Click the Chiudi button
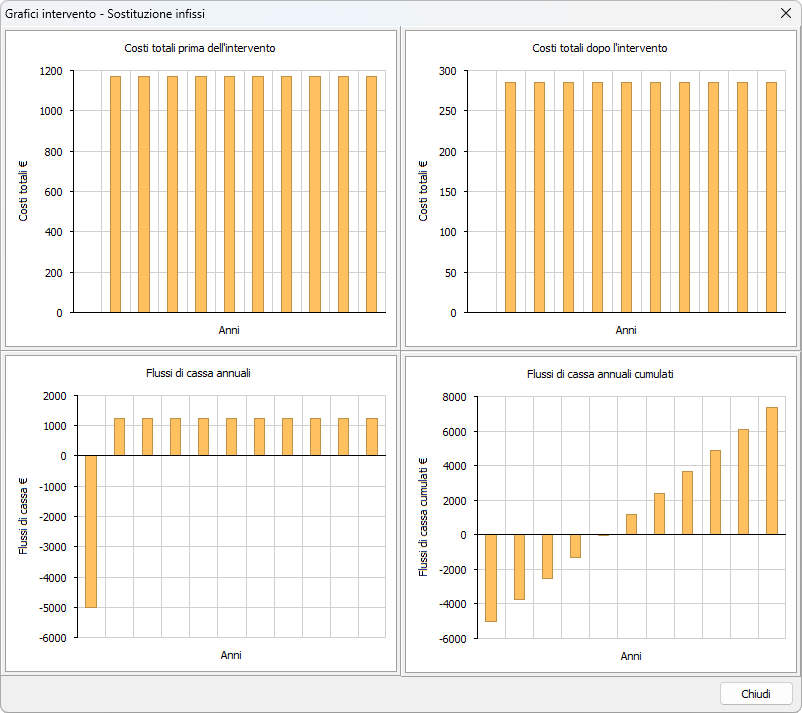Viewport: 802px width, 713px height. click(x=755, y=694)
